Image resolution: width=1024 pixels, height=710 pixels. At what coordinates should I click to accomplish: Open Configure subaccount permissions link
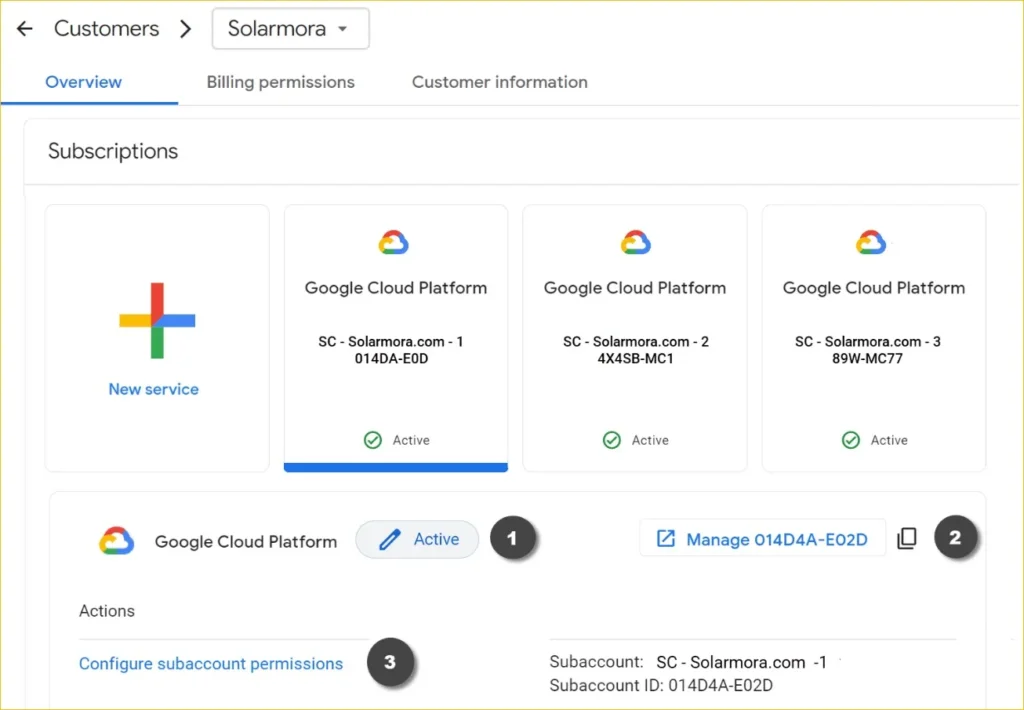(x=211, y=663)
